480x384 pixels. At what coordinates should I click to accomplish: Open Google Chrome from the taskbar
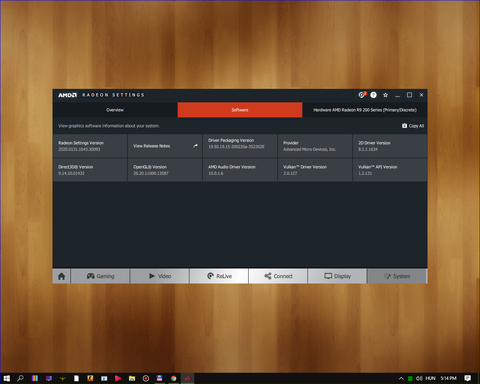pos(174,378)
